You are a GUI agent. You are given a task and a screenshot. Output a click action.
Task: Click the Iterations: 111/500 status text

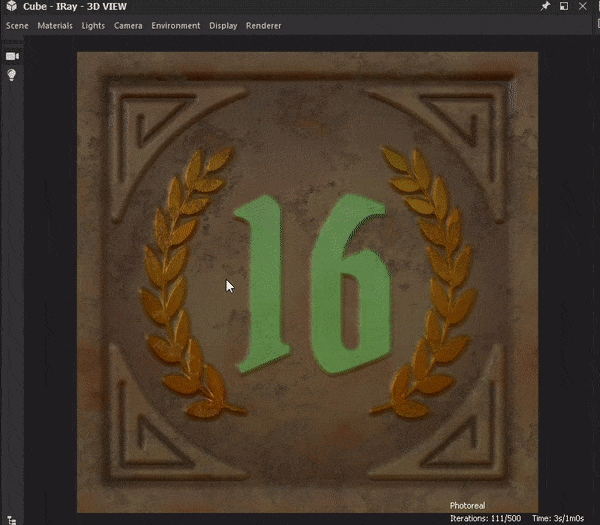click(x=486, y=518)
